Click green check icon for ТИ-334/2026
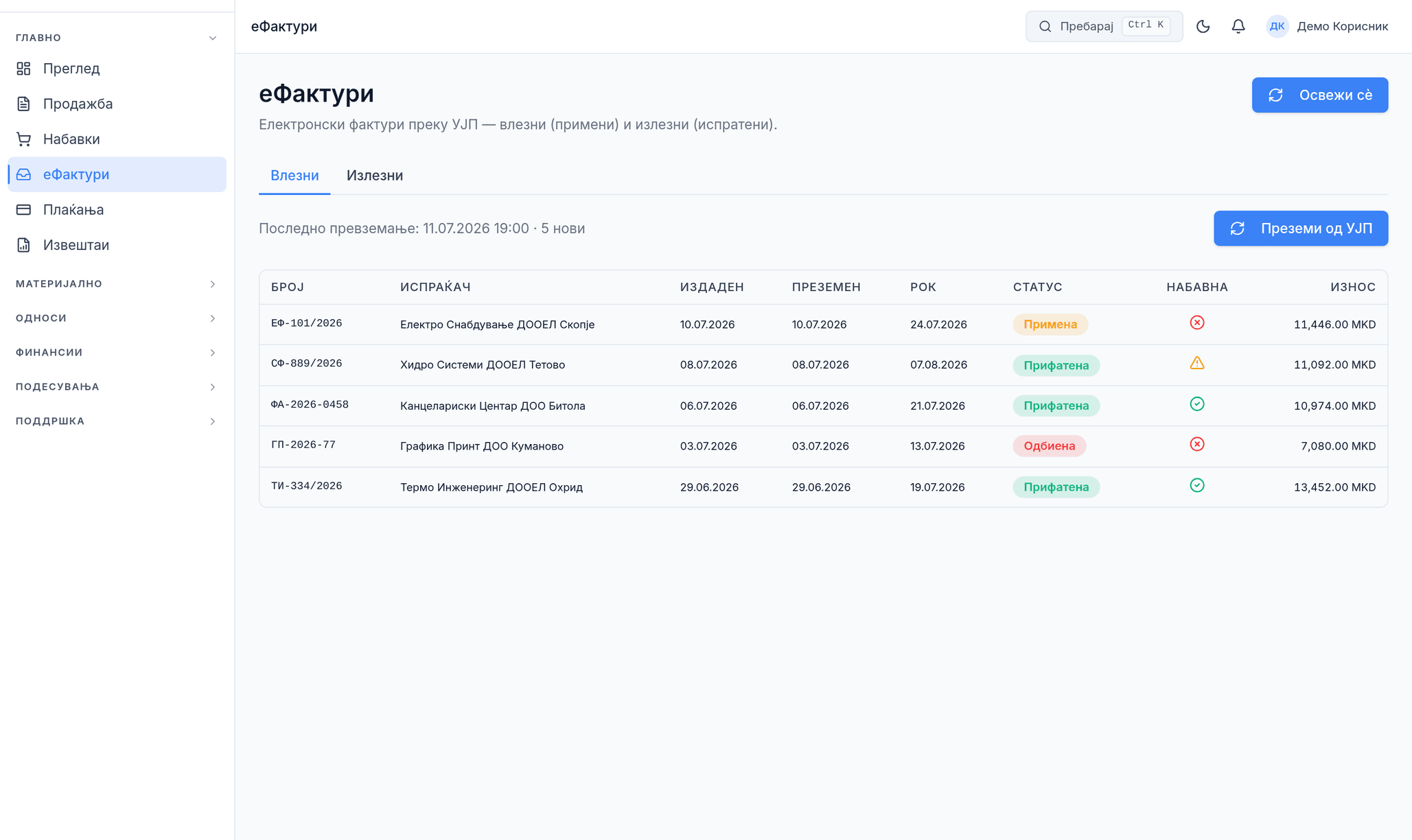Image resolution: width=1412 pixels, height=840 pixels. [x=1196, y=485]
